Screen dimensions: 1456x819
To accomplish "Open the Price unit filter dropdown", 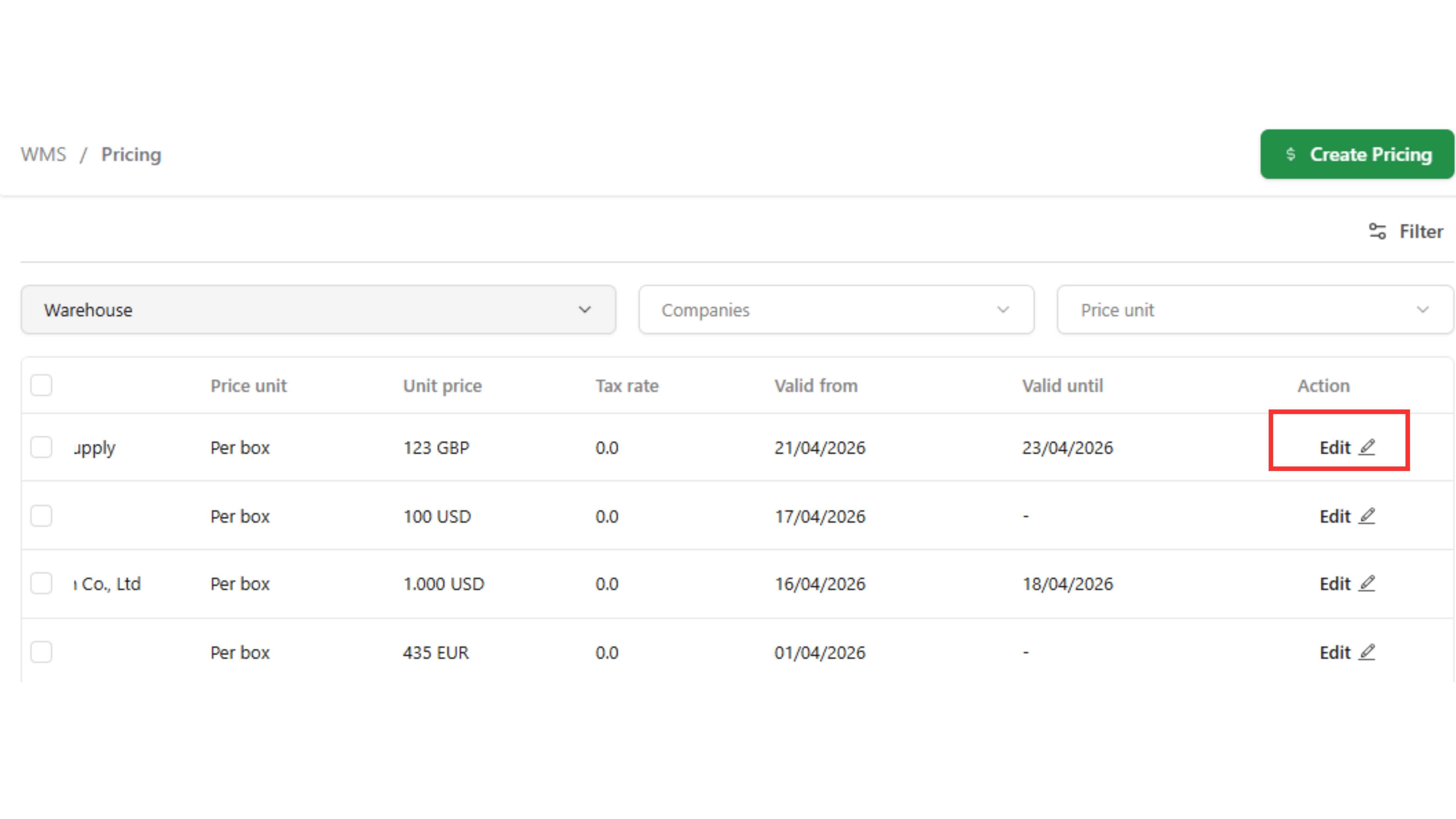I will pyautogui.click(x=1254, y=310).
